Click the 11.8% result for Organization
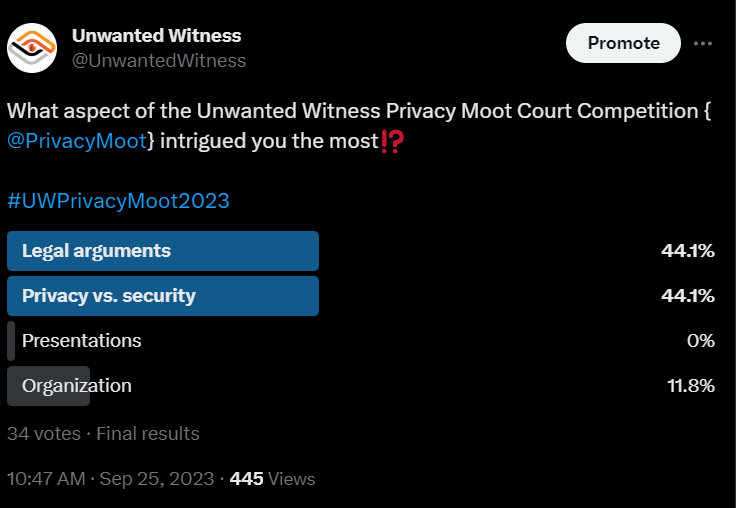 (x=690, y=386)
